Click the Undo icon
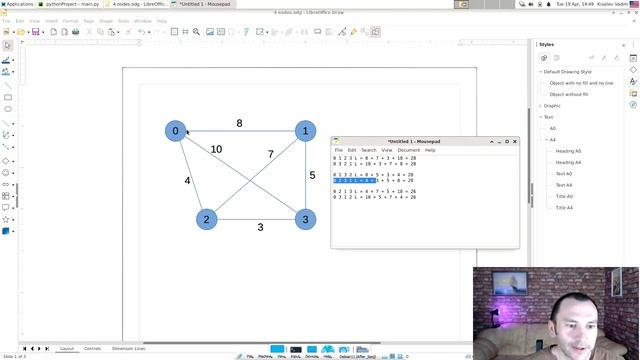This screenshot has width=640, height=360. coord(141,32)
